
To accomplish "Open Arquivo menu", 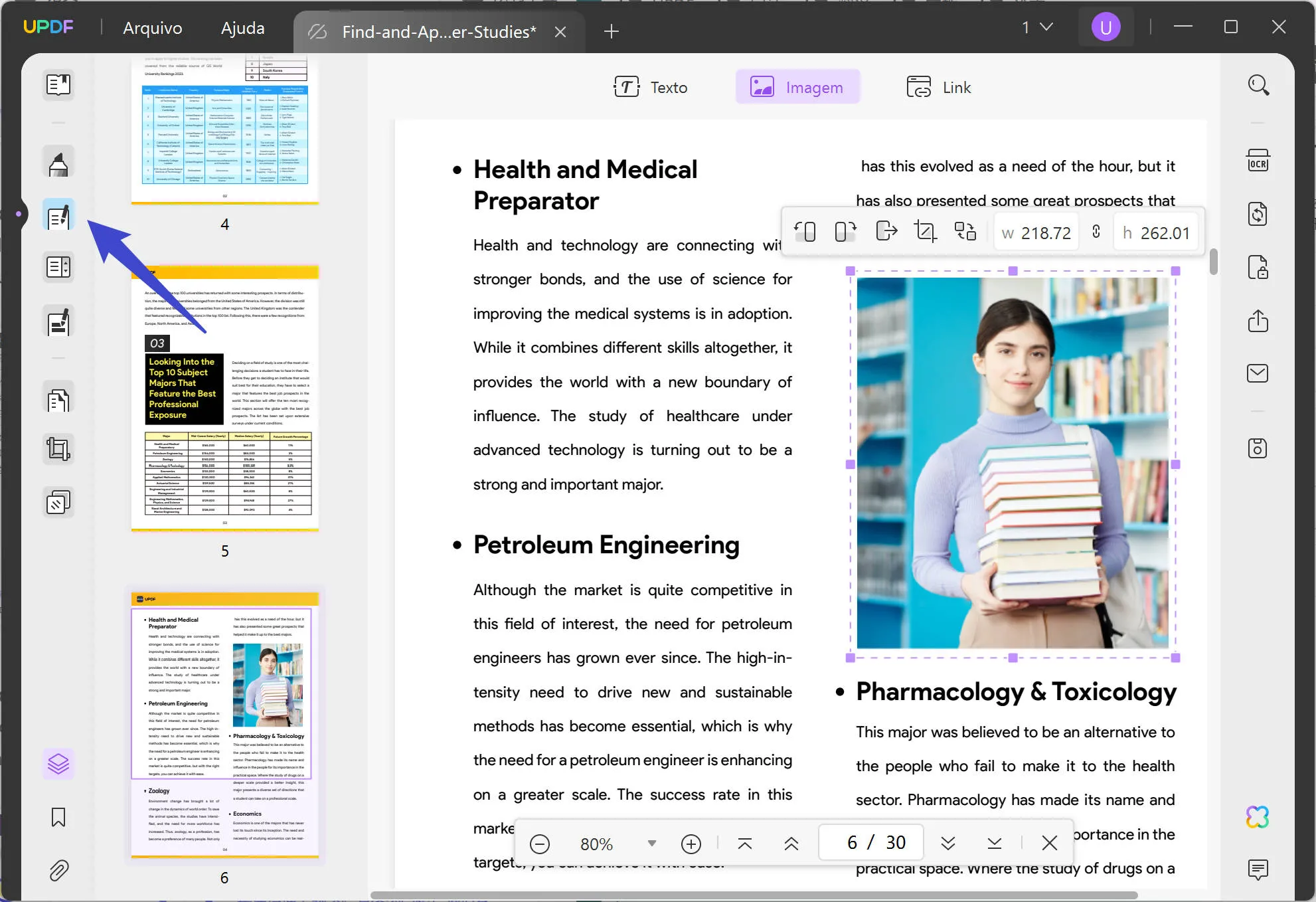I will click(153, 27).
